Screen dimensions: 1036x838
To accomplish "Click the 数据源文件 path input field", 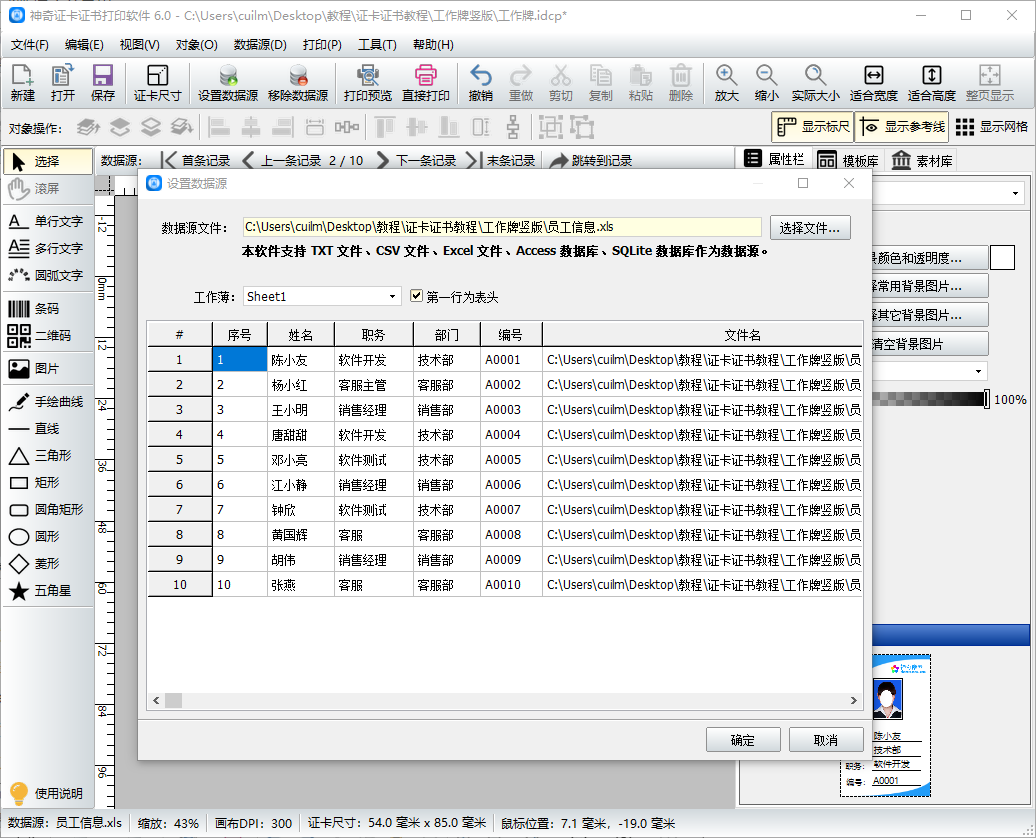I will pos(502,228).
